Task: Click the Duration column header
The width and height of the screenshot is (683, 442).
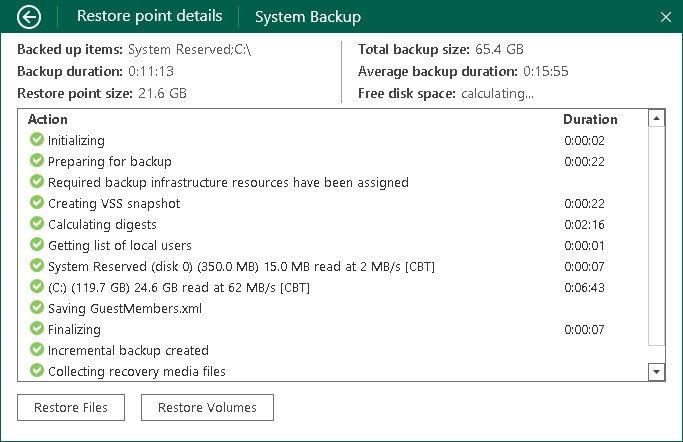Action: pyautogui.click(x=590, y=119)
